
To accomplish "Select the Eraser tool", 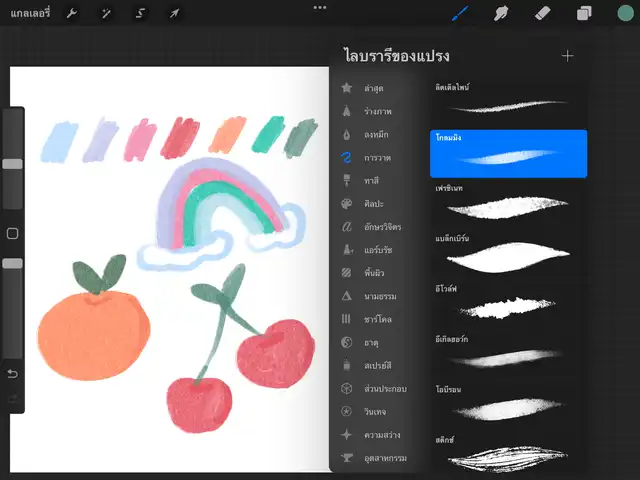I will [x=543, y=13].
